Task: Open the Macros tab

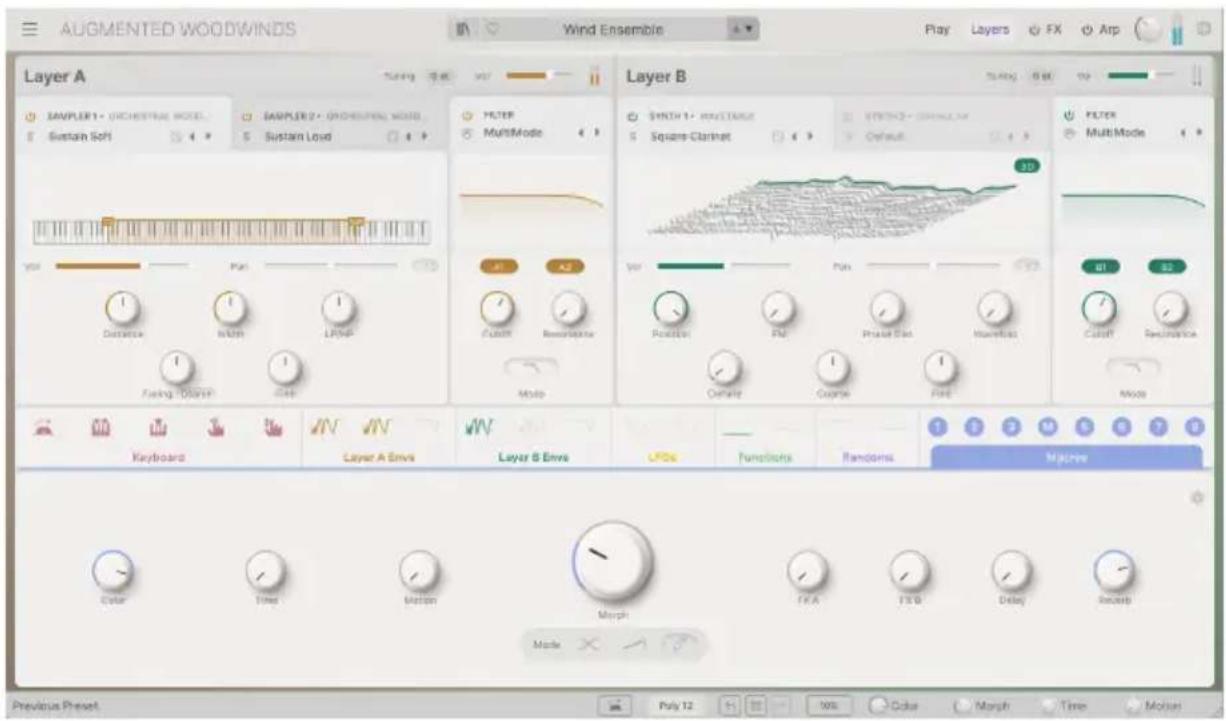Action: pos(1067,457)
